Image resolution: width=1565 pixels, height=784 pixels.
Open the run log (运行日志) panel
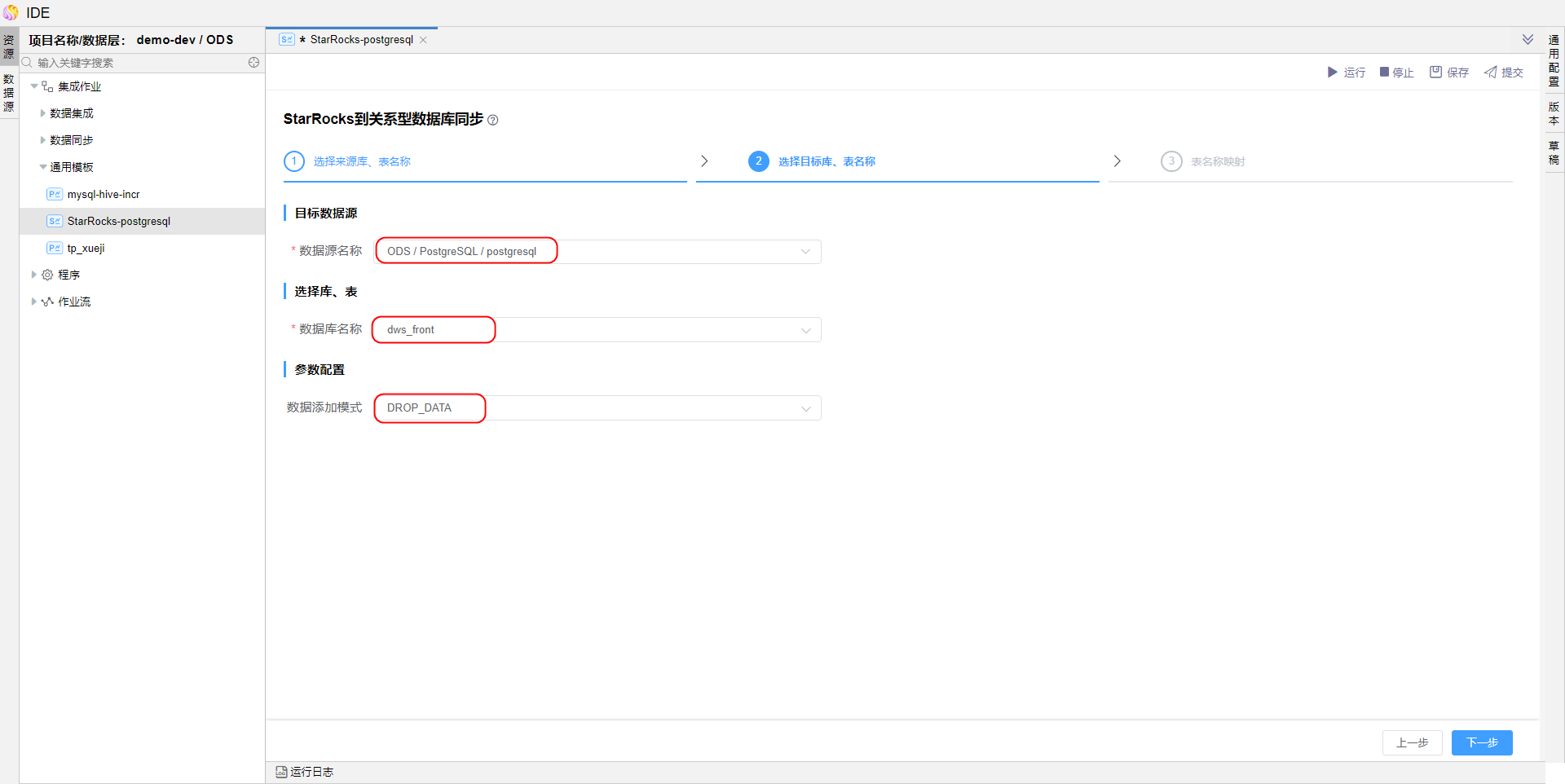pyautogui.click(x=305, y=772)
